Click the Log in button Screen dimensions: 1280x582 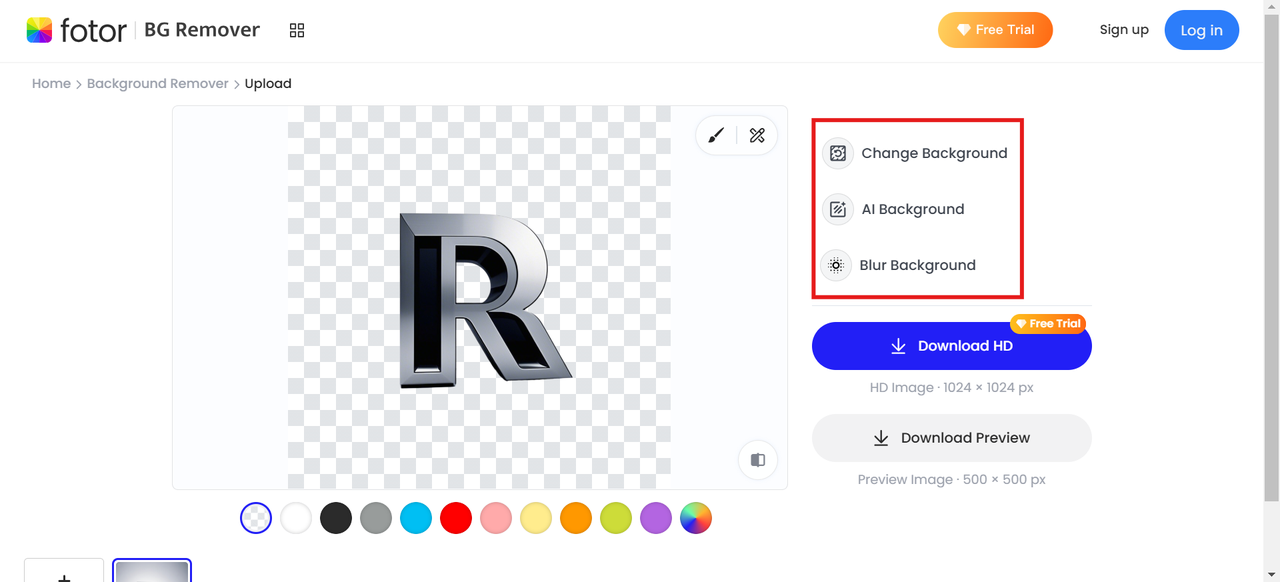tap(1201, 30)
